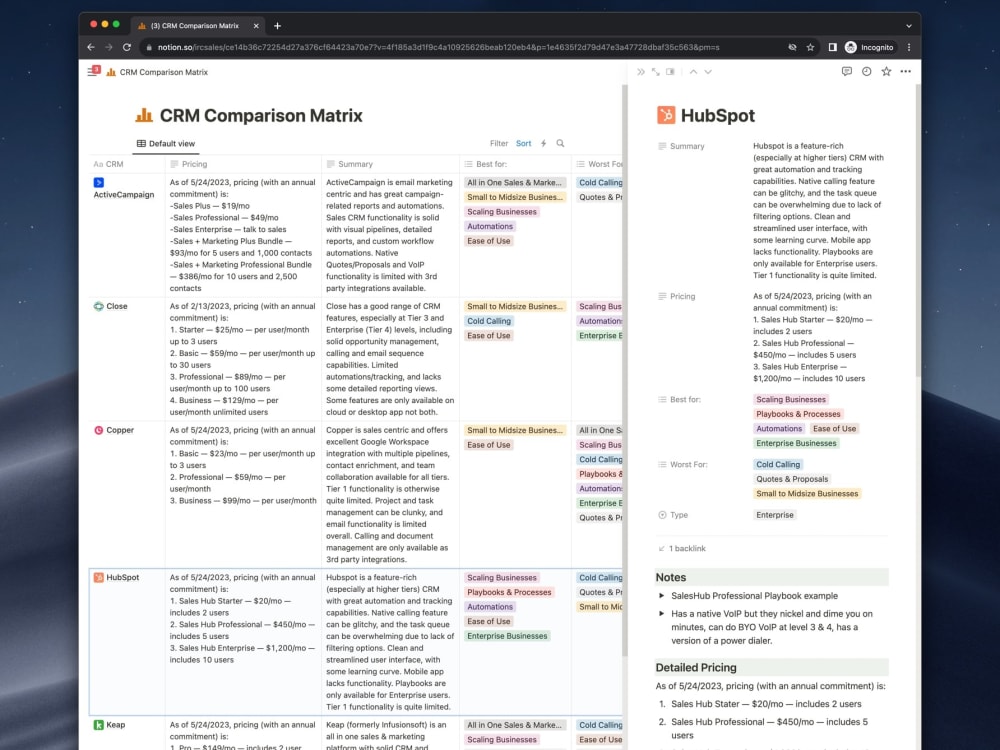
Task: Go to next record with down chevron
Action: tap(708, 72)
